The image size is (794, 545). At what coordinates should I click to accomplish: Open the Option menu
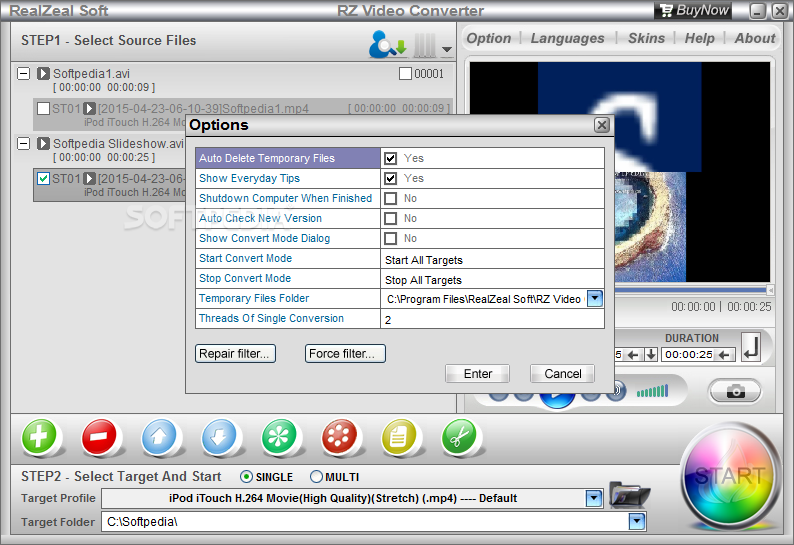(489, 38)
